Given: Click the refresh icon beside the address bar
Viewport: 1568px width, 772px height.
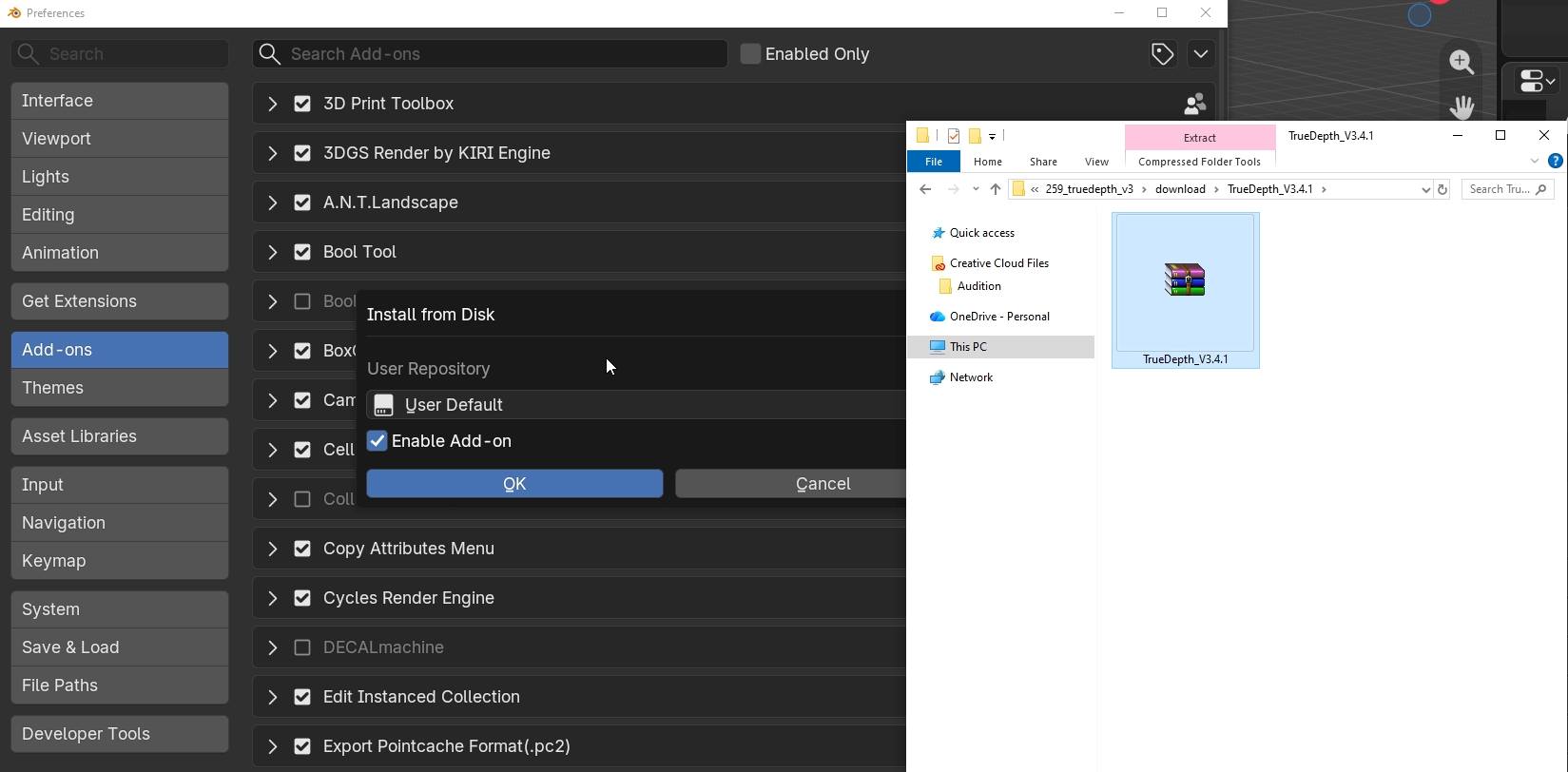Looking at the screenshot, I should tap(1442, 189).
